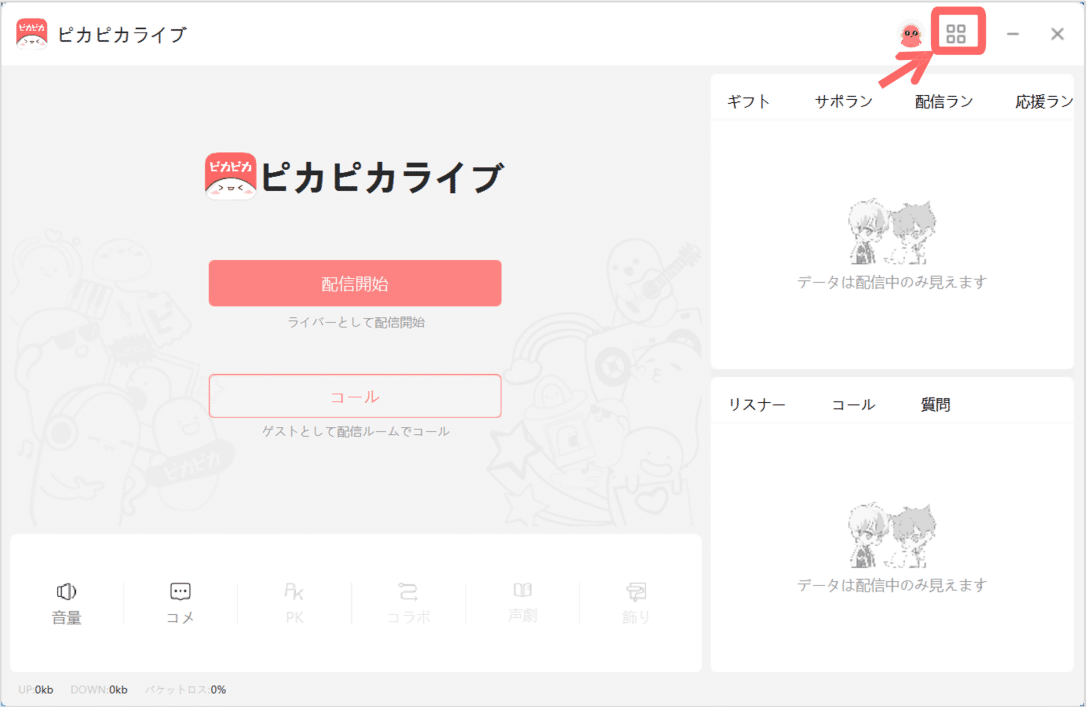
Task: Select the 質問 tab
Action: [x=935, y=405]
